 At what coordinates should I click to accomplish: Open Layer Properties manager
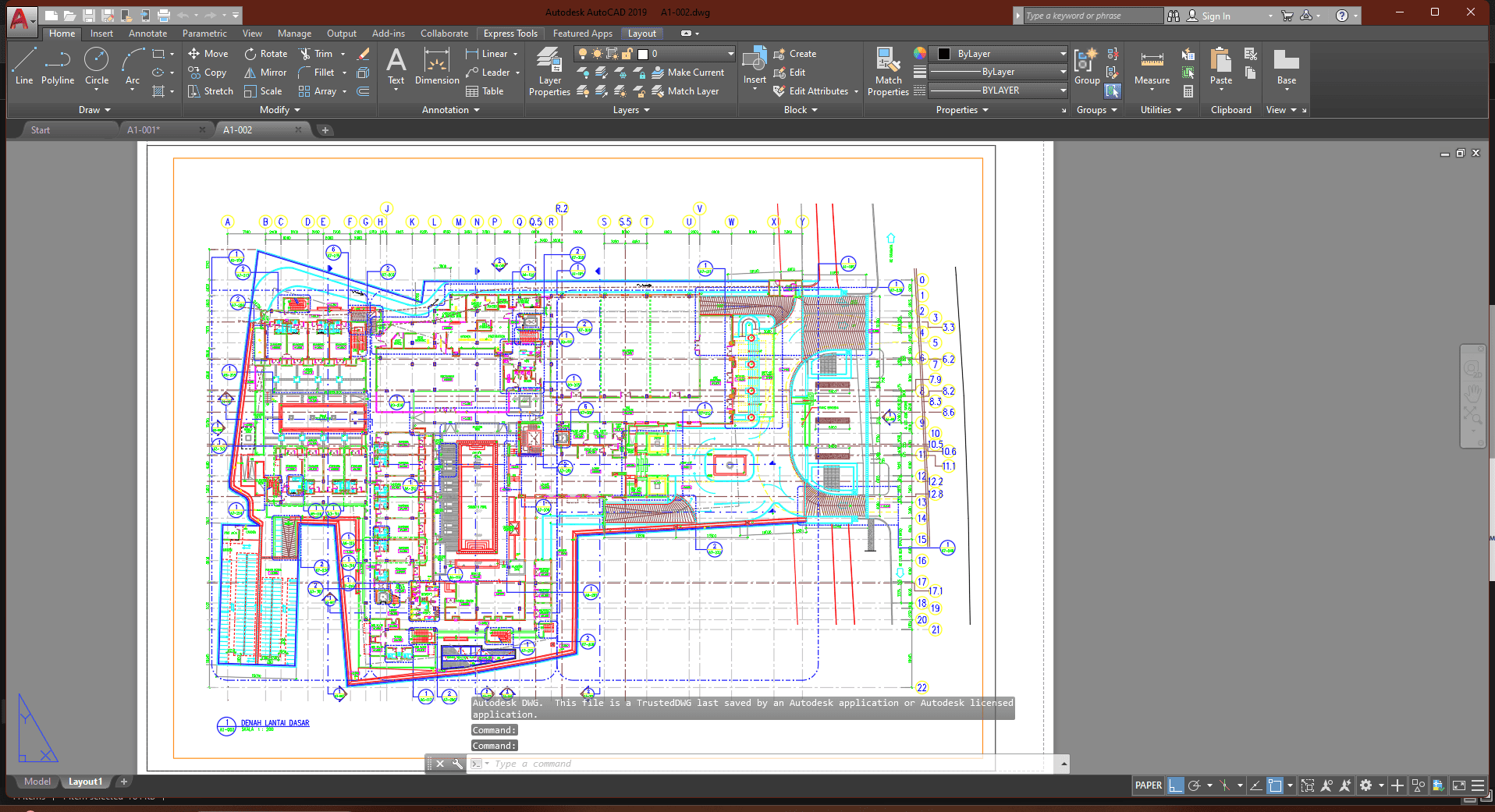tap(549, 72)
